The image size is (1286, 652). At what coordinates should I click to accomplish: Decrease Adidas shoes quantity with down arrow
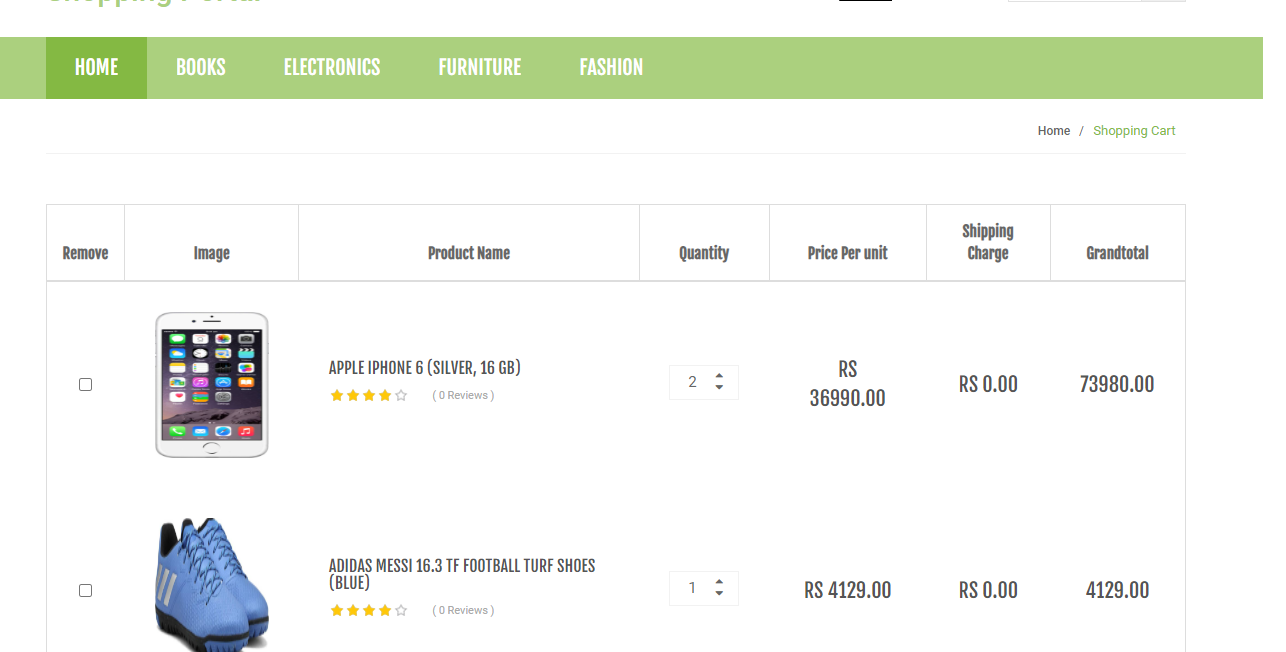point(719,594)
